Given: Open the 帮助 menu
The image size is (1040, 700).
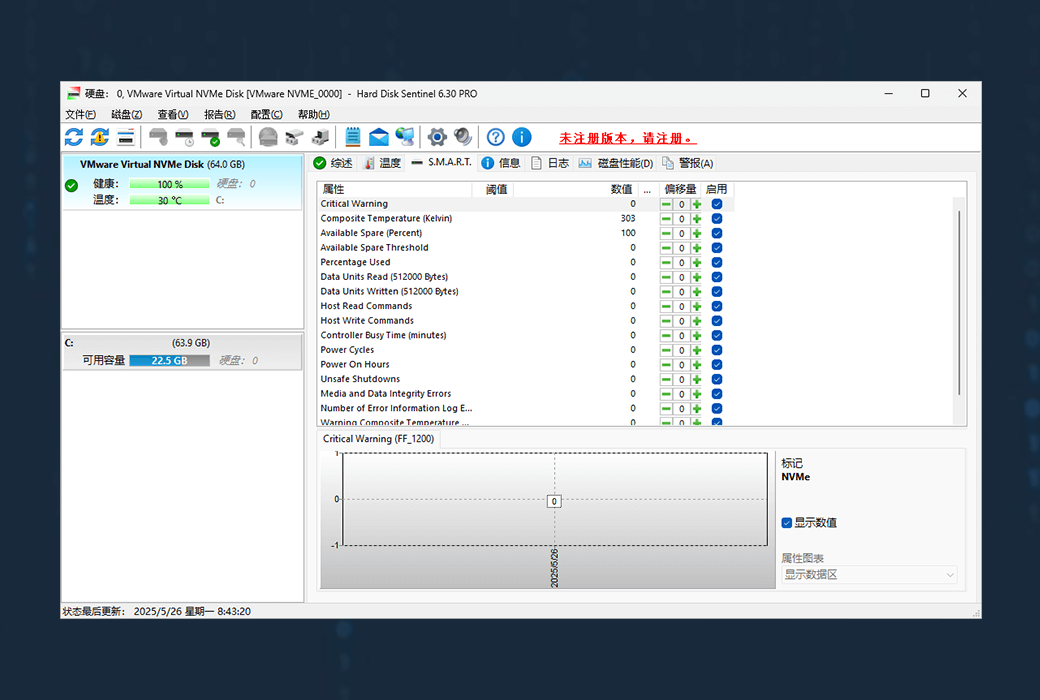Looking at the screenshot, I should point(314,114).
